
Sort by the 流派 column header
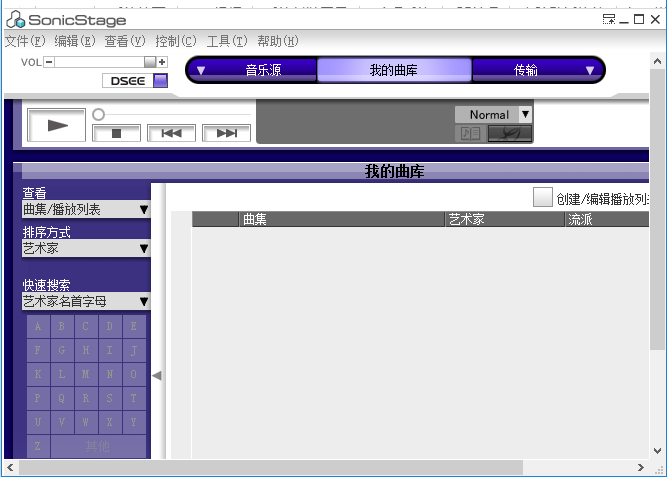pos(607,219)
